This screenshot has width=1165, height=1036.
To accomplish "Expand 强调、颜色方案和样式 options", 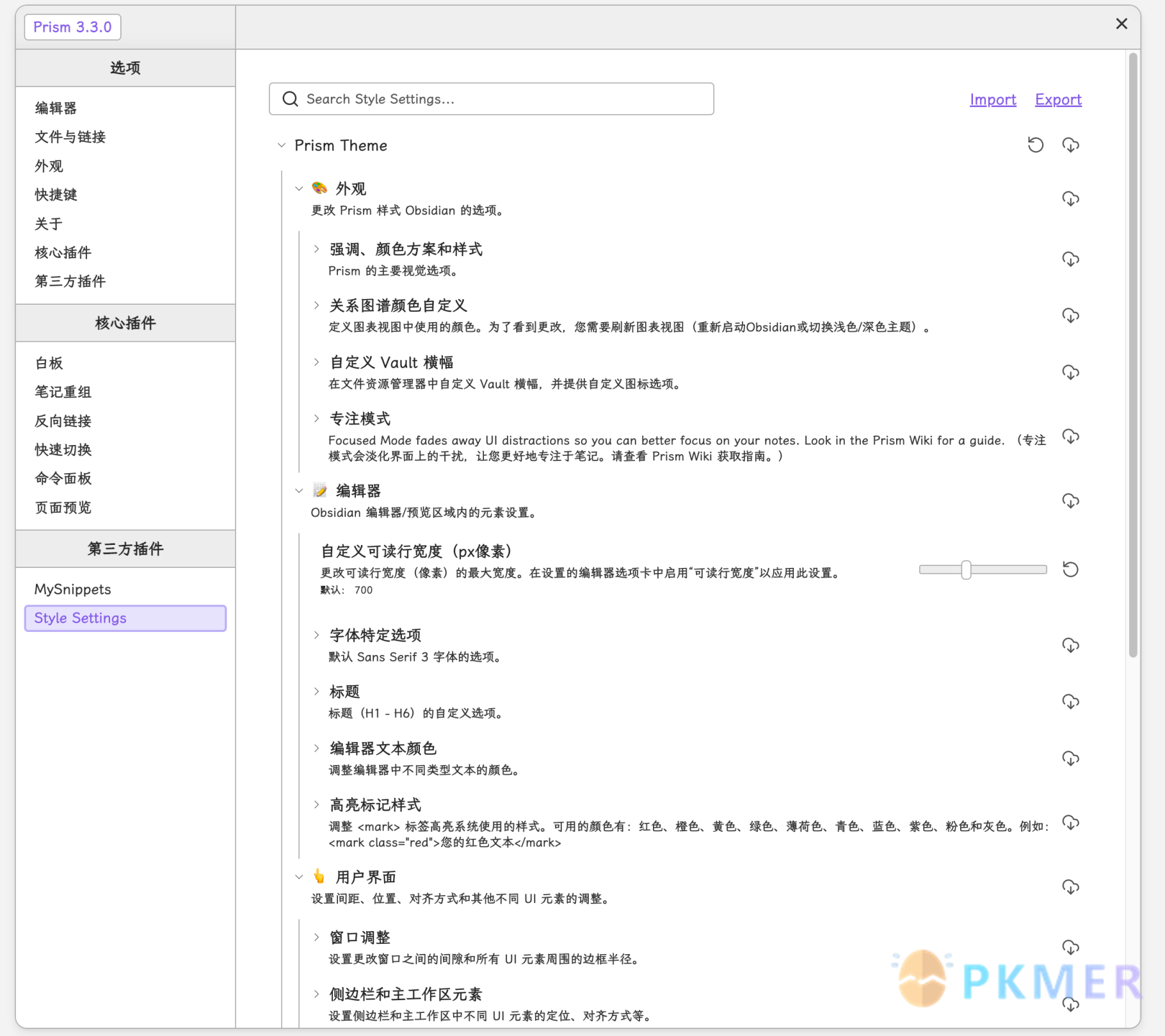I will pos(316,249).
